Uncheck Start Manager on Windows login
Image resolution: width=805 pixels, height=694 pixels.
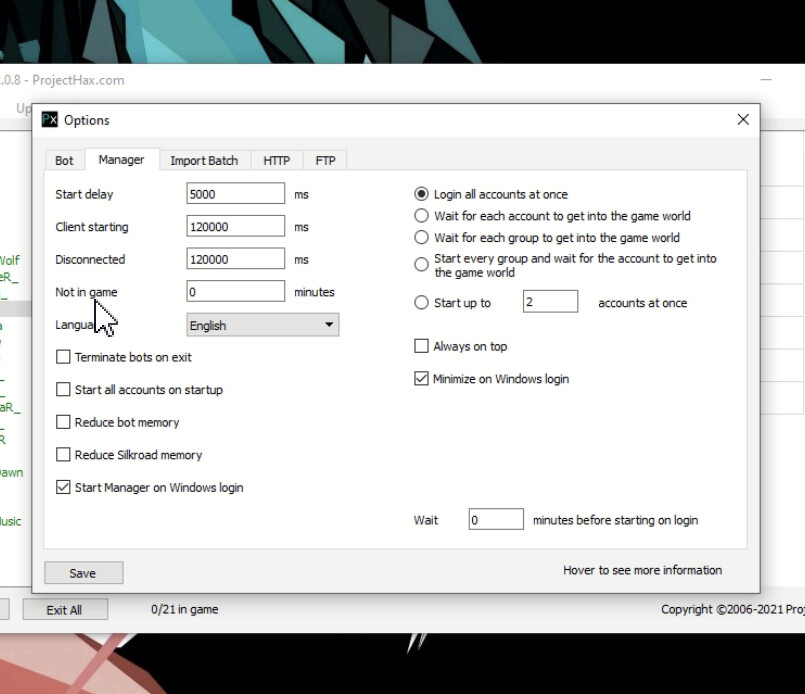tap(64, 488)
